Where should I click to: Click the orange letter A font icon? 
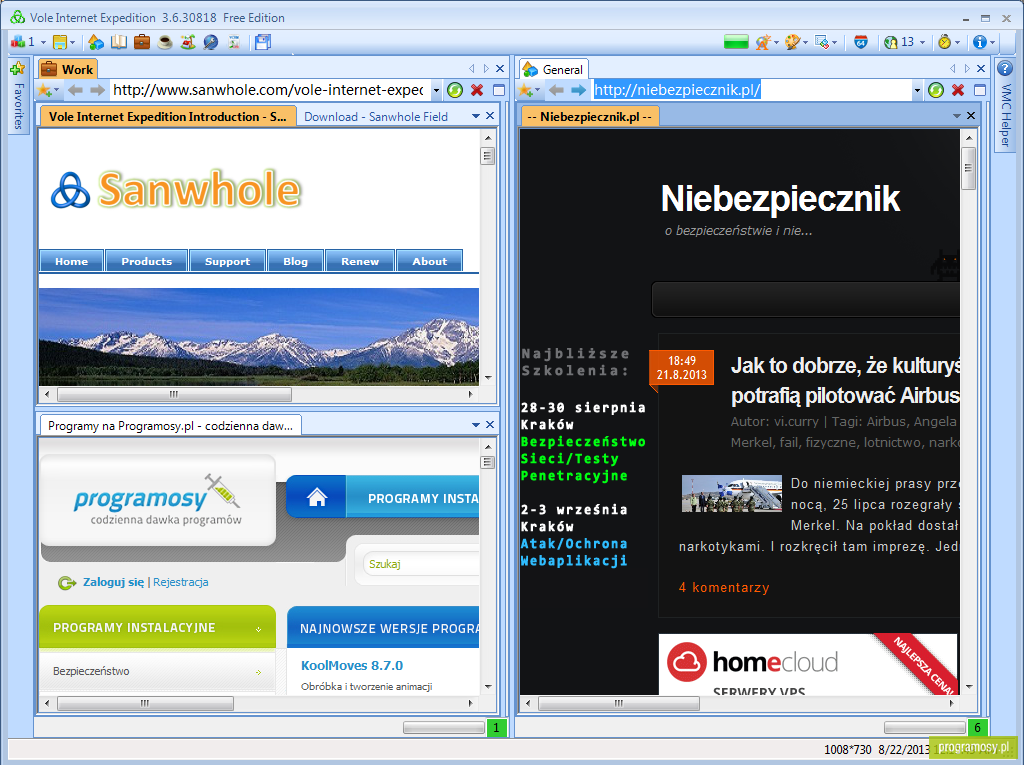762,42
